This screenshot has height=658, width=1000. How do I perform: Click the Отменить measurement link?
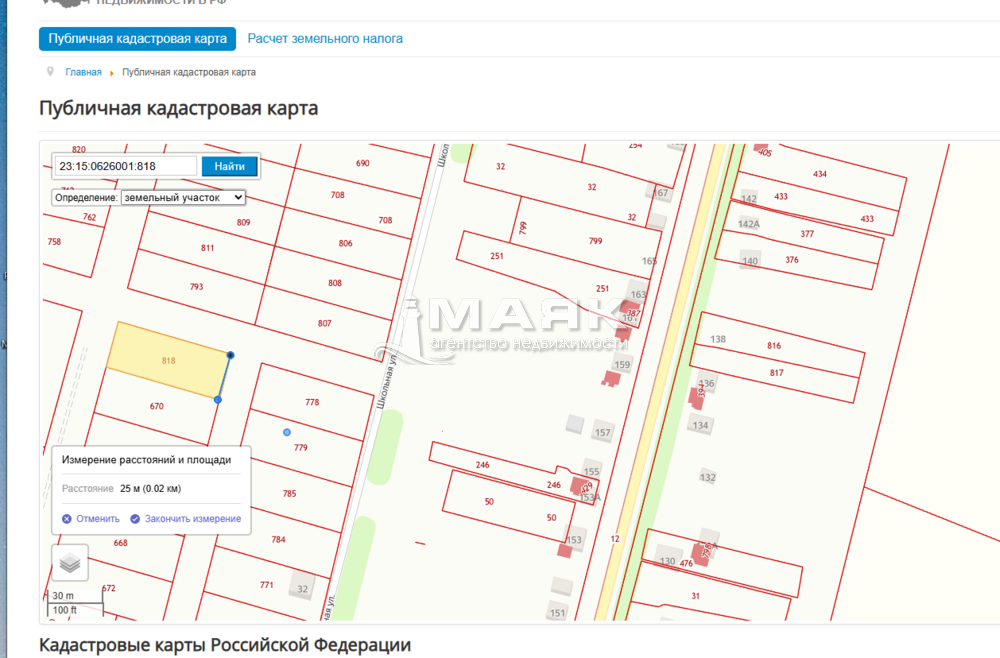(x=98, y=519)
